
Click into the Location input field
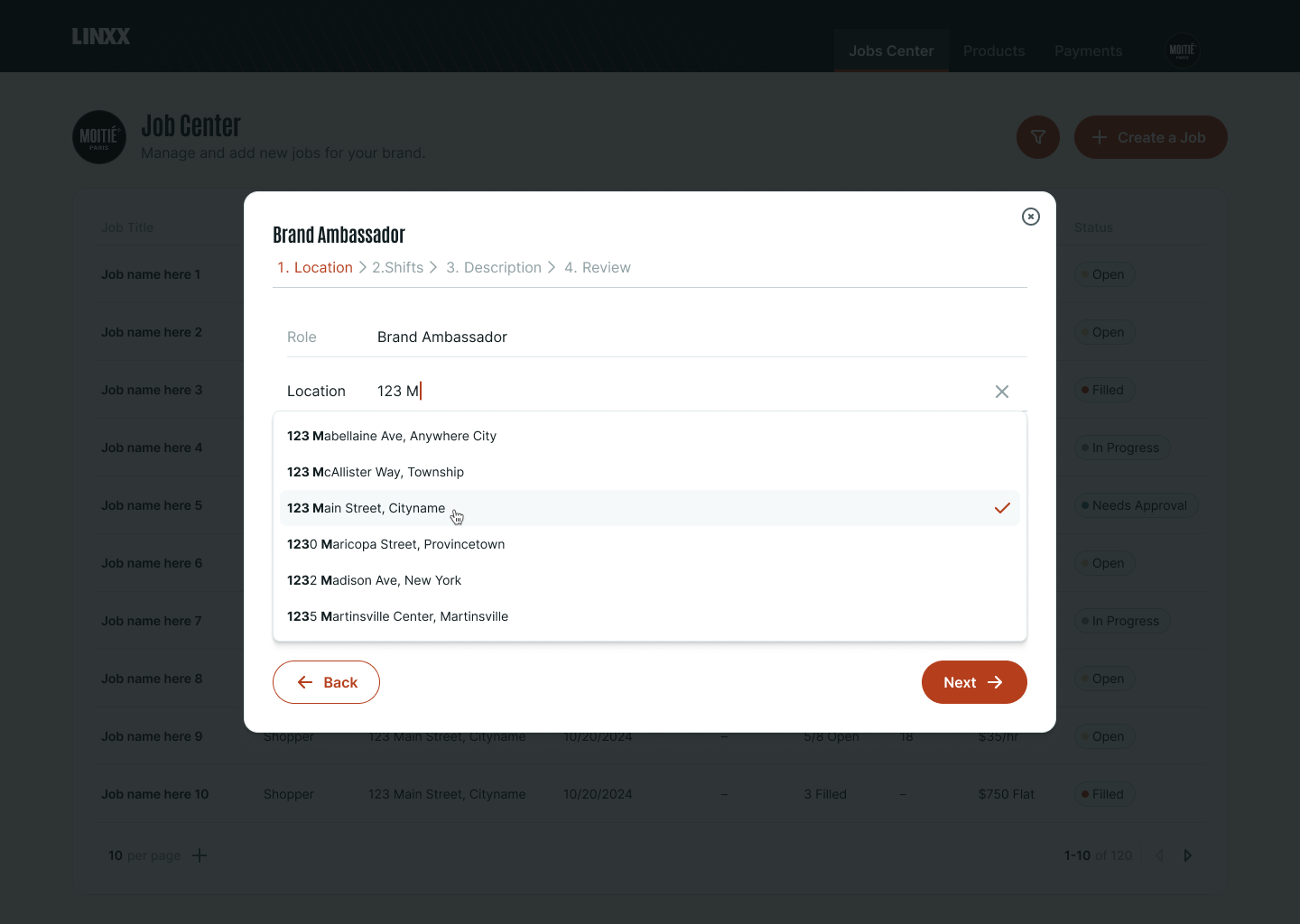point(677,391)
